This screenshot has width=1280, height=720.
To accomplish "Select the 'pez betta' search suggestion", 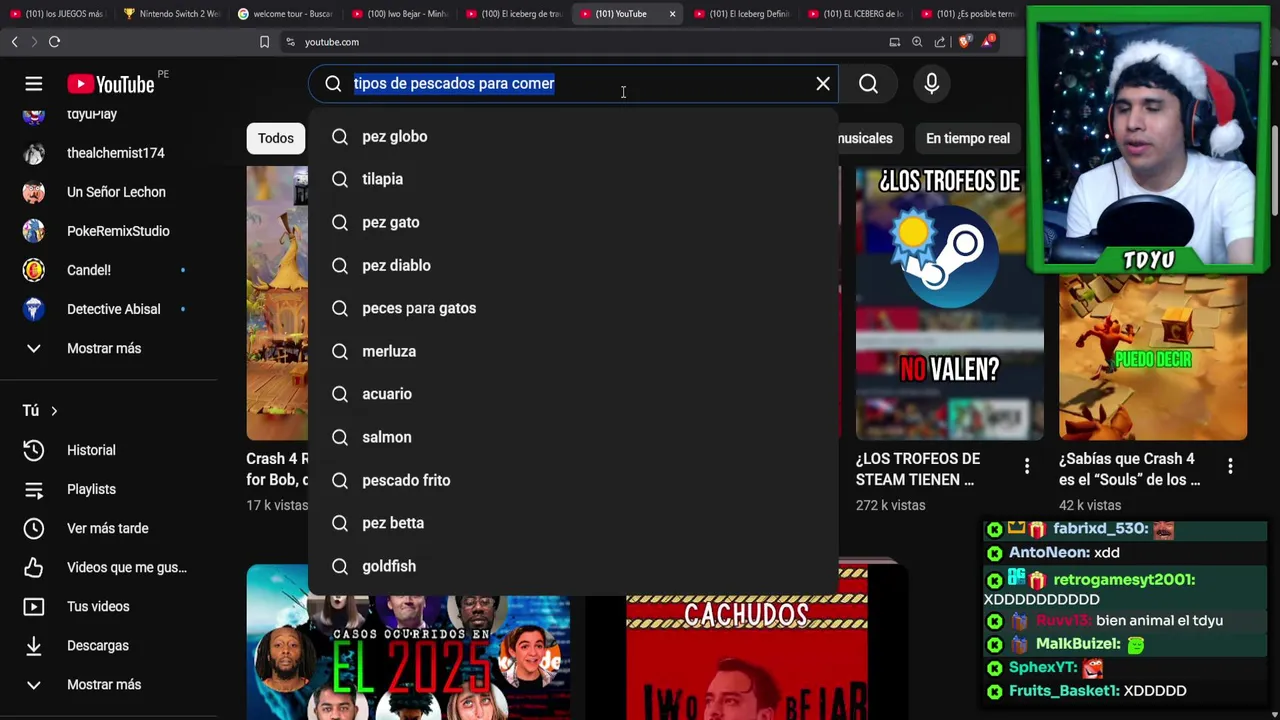I will click(x=573, y=523).
